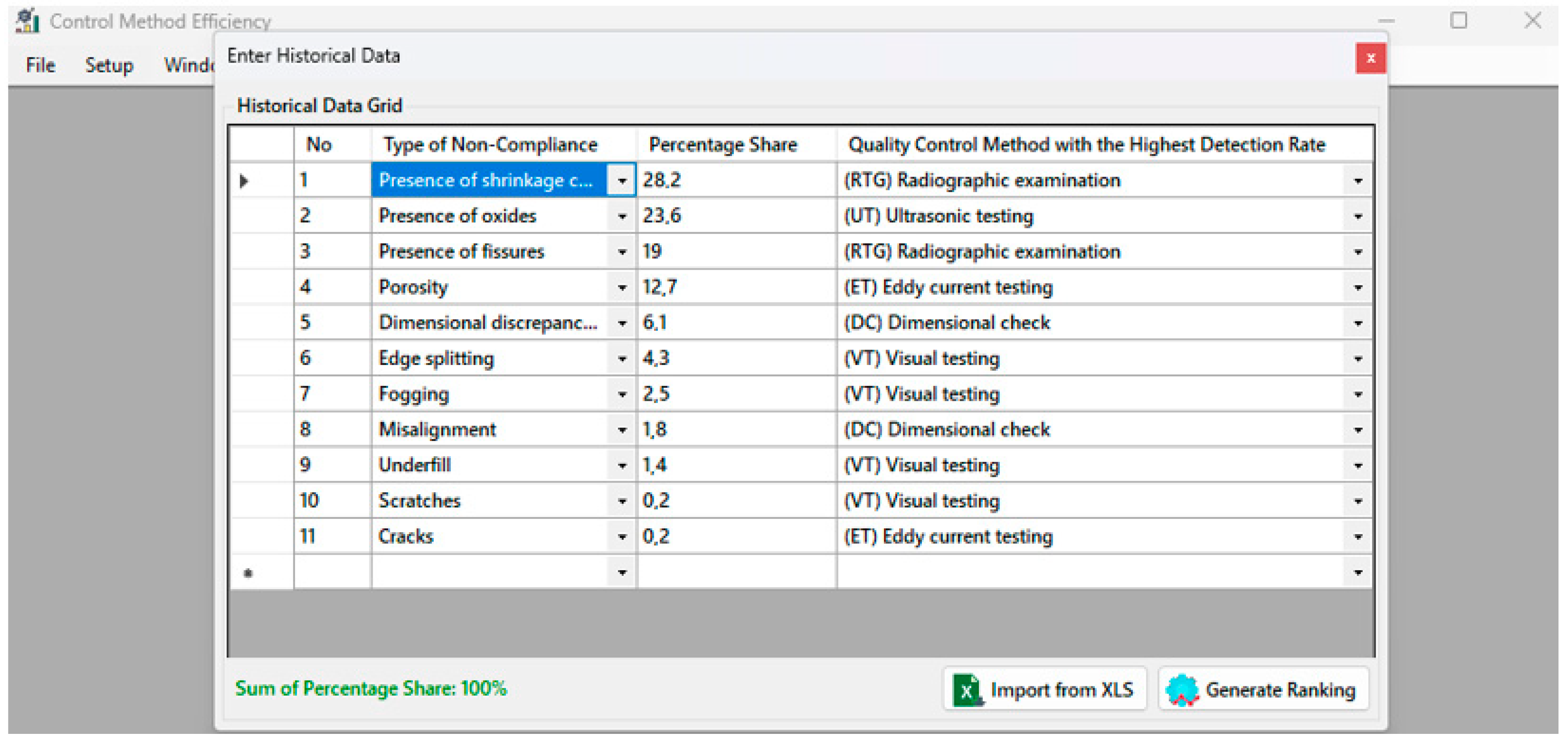Expand the Porosity non-compliance dropdown
Viewport: 1568px width, 743px height.
621,288
